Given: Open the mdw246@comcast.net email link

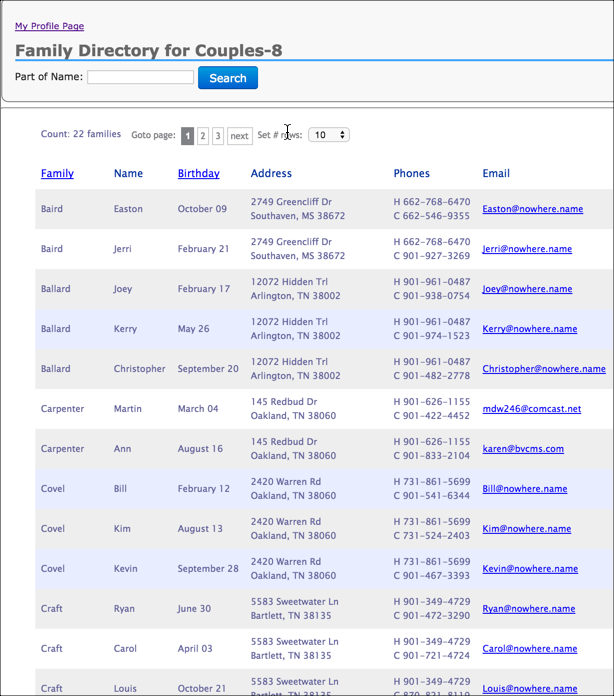Looking at the screenshot, I should (x=532, y=408).
